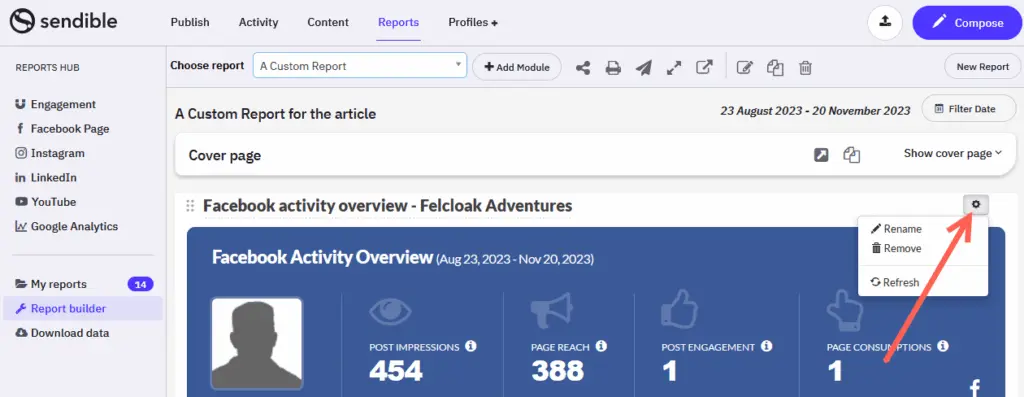
Task: Click the send report paper-plane icon
Action: tap(644, 67)
